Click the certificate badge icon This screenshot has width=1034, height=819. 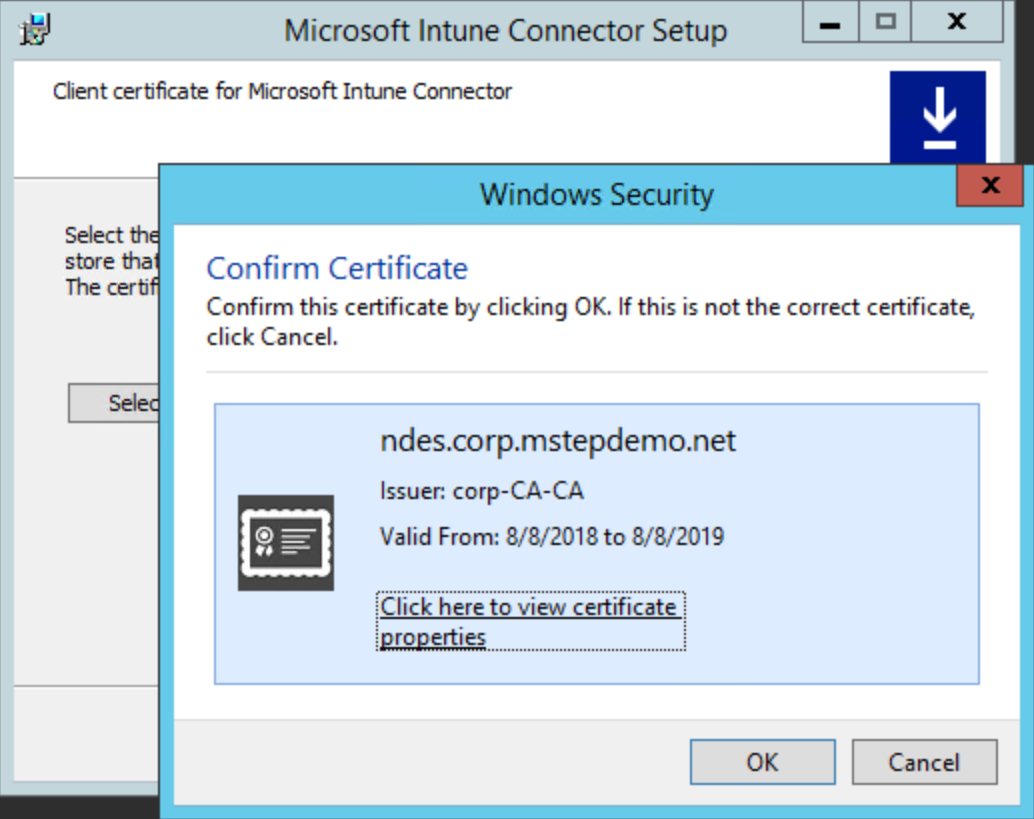(x=286, y=543)
